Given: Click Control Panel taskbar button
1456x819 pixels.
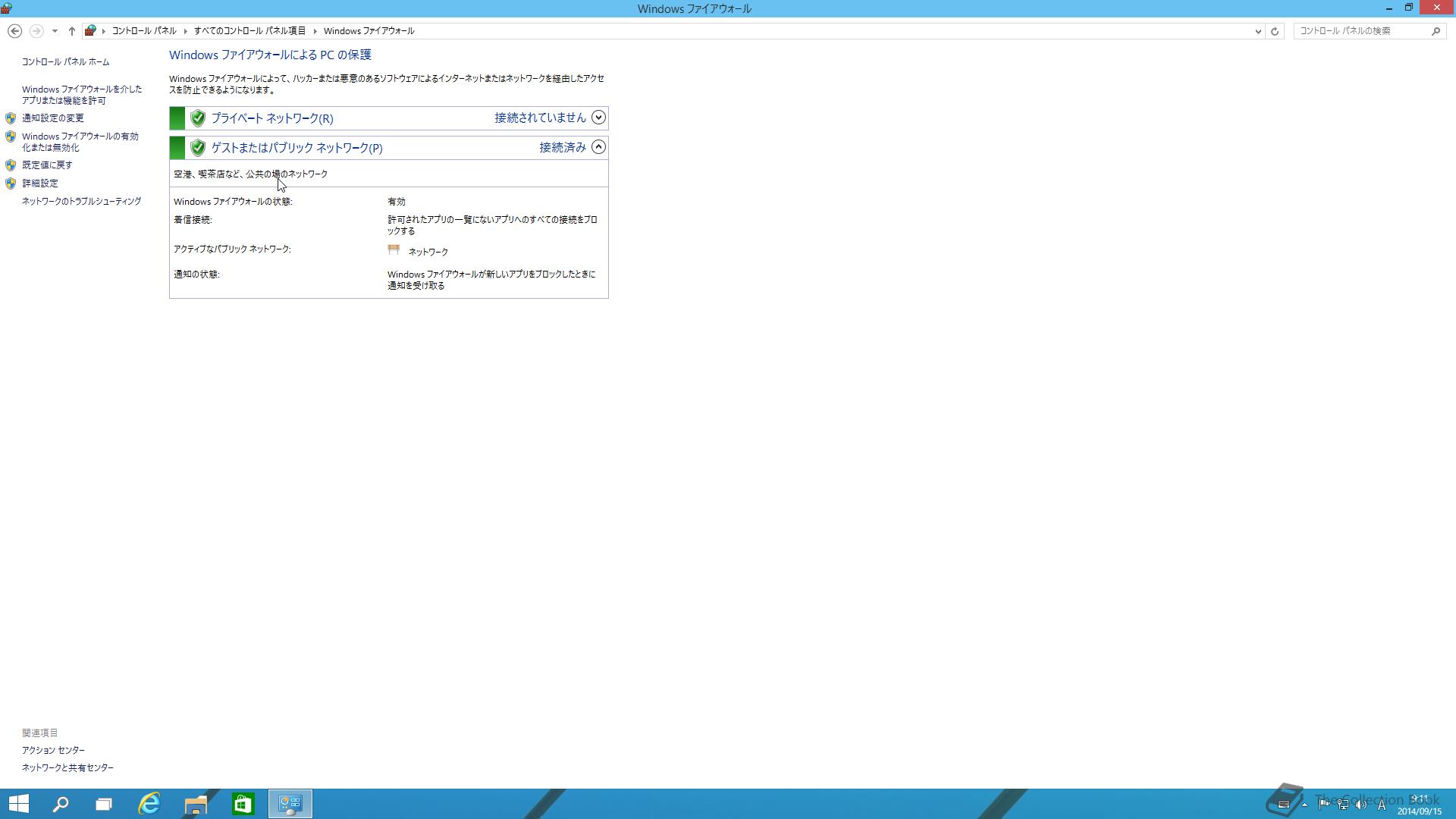Looking at the screenshot, I should (x=290, y=804).
